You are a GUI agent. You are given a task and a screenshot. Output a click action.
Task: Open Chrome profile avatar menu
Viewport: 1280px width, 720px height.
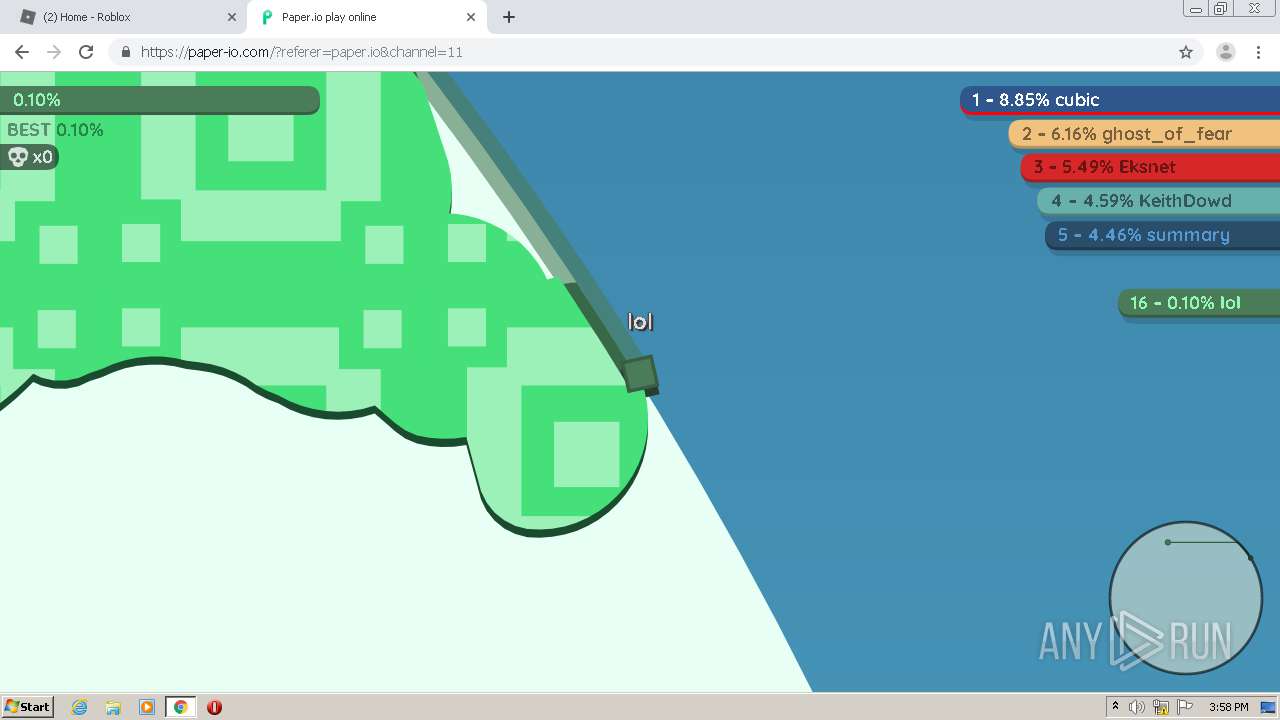1226,52
